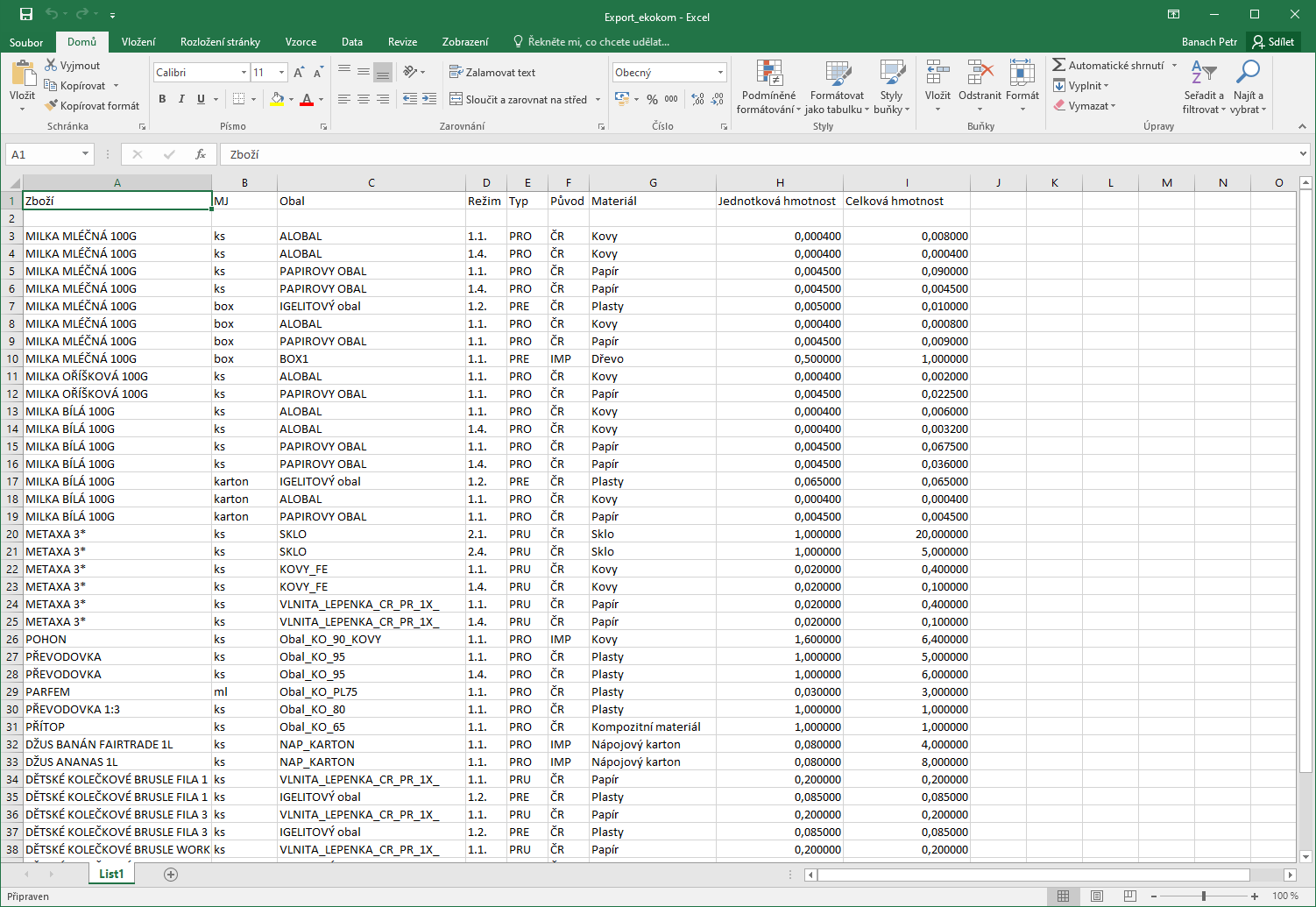Toggle Bold formatting
The height and width of the screenshot is (907, 1316).
(x=162, y=100)
